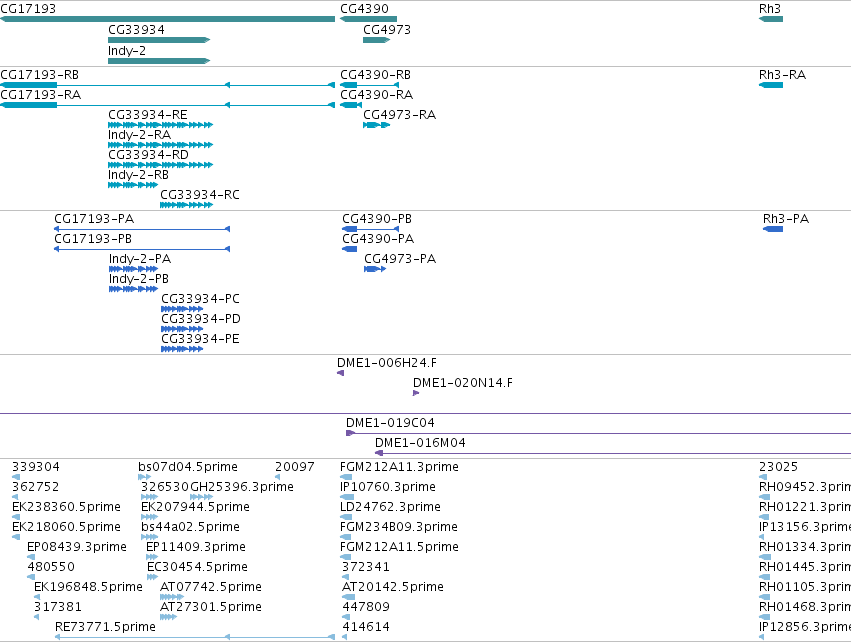Viewport: 851px width, 642px height.
Task: Select the Indy-2 gene label
Action: [127, 51]
